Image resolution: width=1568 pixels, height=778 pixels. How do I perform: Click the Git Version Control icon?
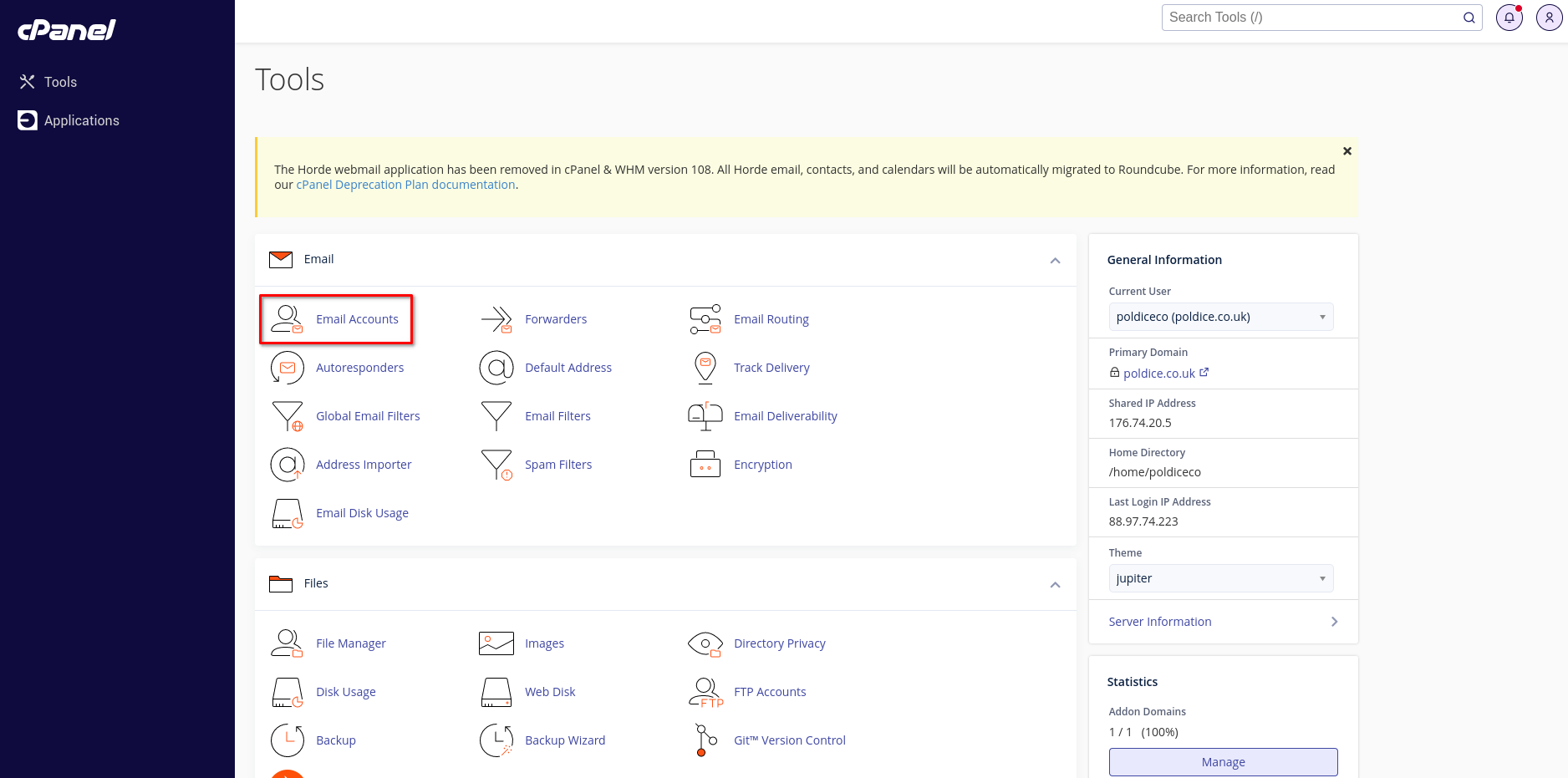pos(705,740)
